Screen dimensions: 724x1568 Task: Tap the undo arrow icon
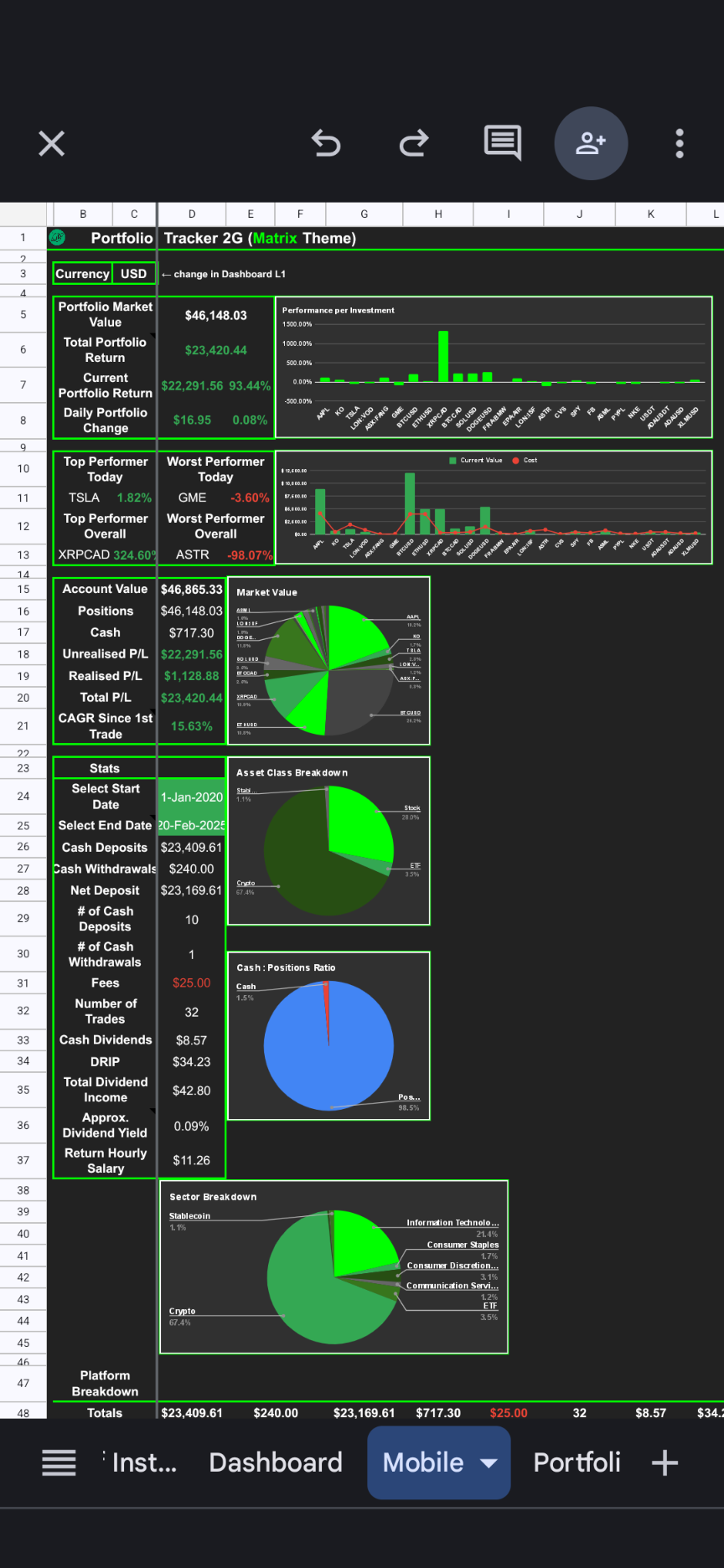pos(326,143)
